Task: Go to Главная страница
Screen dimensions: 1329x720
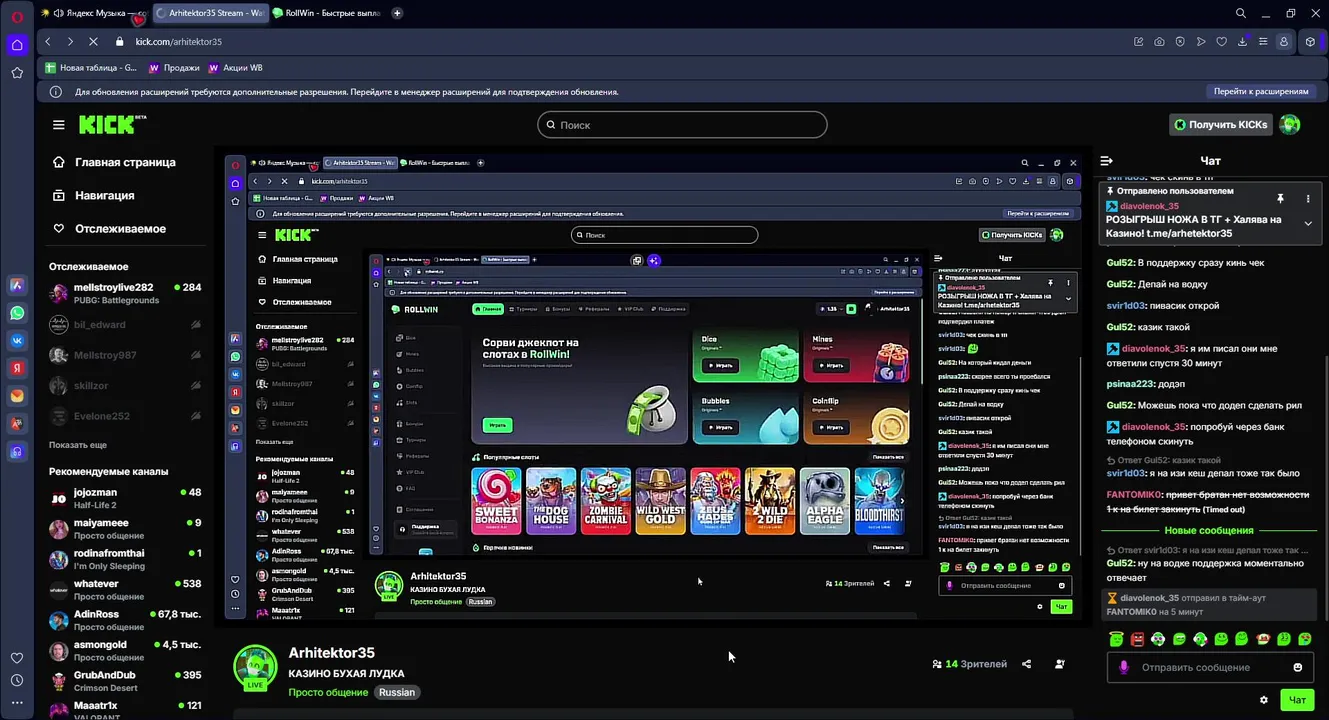Action: click(x=114, y=162)
